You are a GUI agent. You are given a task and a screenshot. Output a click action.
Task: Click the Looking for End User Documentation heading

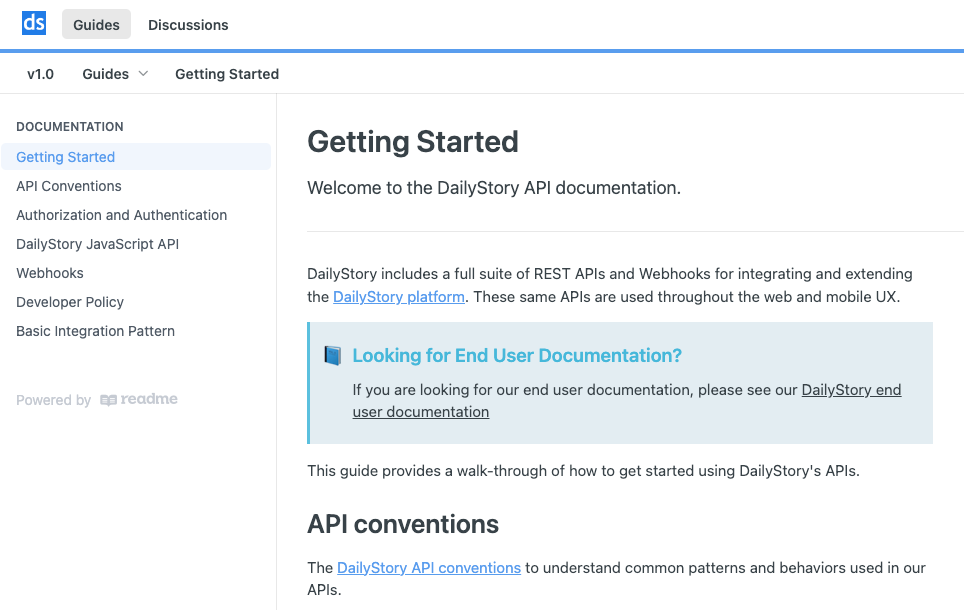point(517,355)
